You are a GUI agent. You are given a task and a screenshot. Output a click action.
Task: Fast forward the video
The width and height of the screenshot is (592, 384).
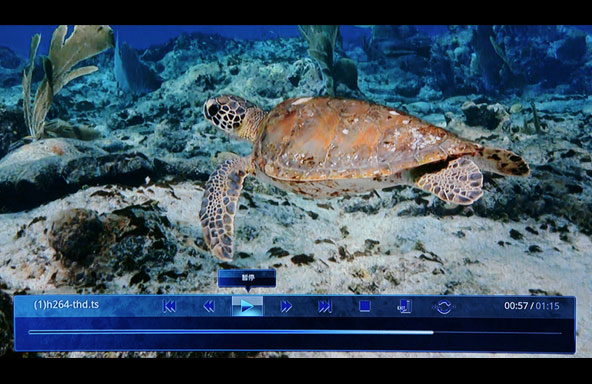[x=287, y=306]
